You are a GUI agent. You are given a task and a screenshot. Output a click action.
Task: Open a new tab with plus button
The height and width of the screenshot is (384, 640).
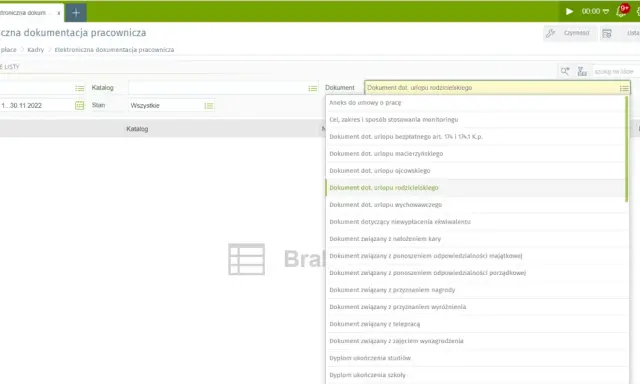coord(76,13)
